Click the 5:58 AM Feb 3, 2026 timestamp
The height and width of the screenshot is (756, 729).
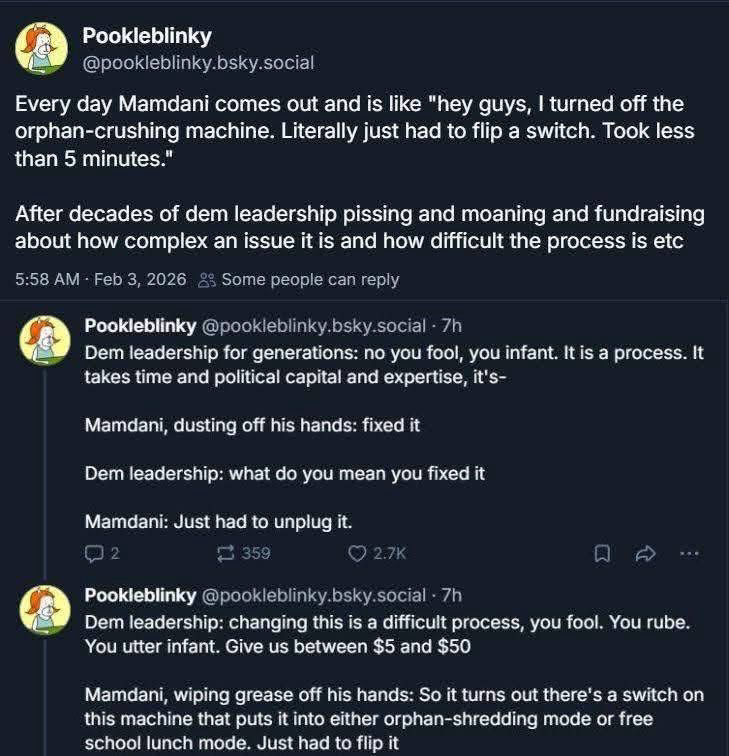coord(100,280)
